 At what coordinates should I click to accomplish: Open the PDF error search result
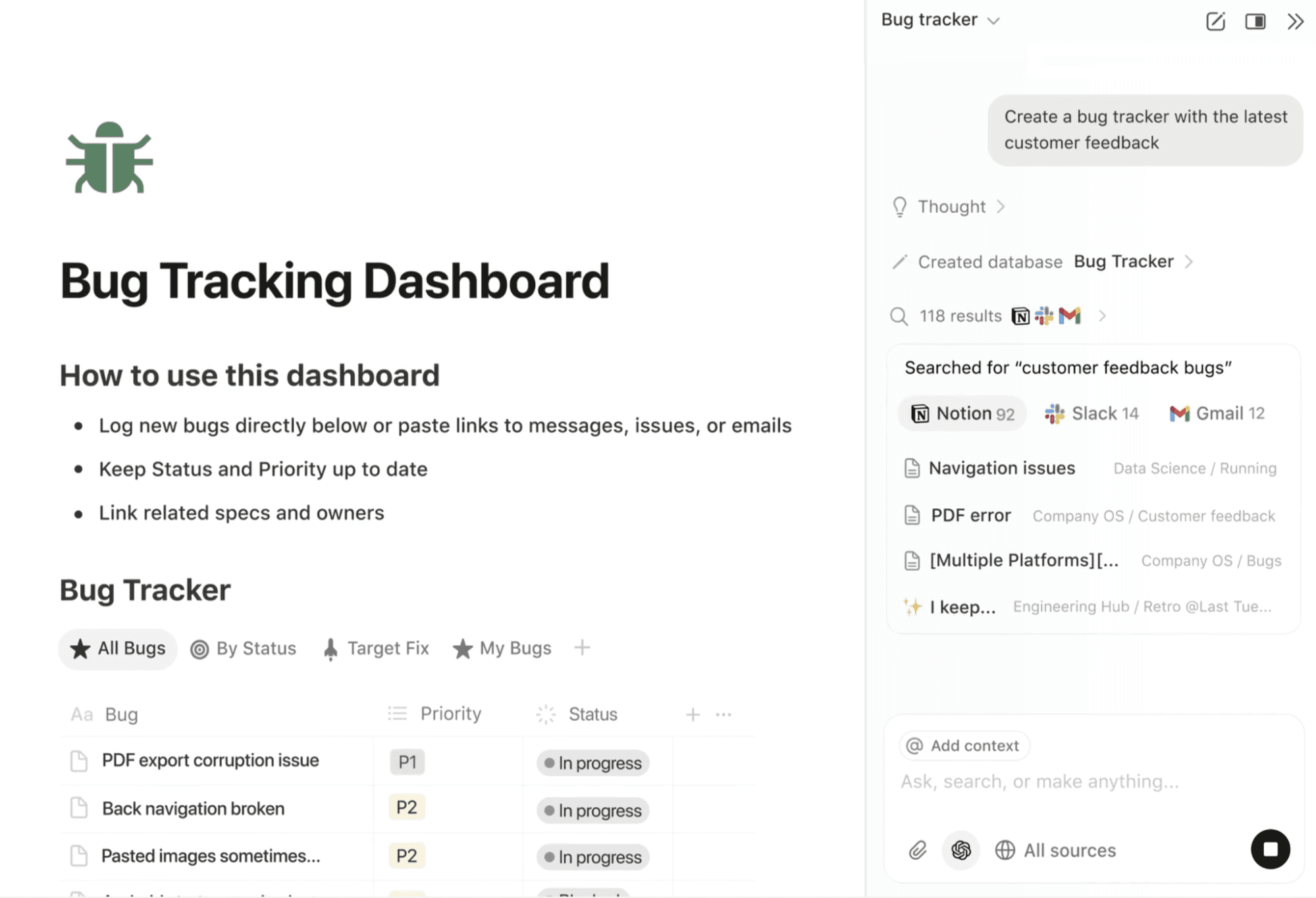[970, 515]
